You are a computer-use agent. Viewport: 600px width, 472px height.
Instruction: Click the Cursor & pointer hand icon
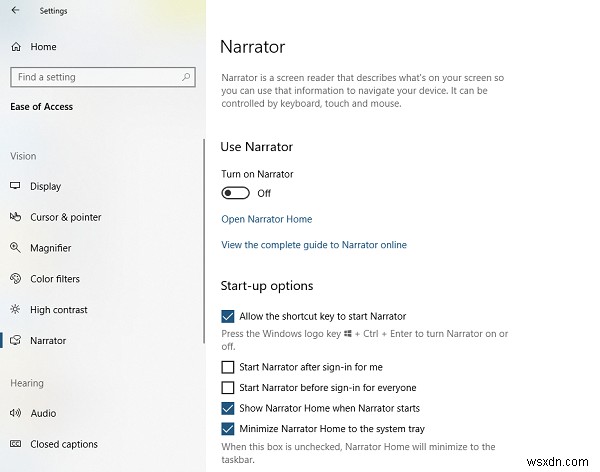pos(15,217)
